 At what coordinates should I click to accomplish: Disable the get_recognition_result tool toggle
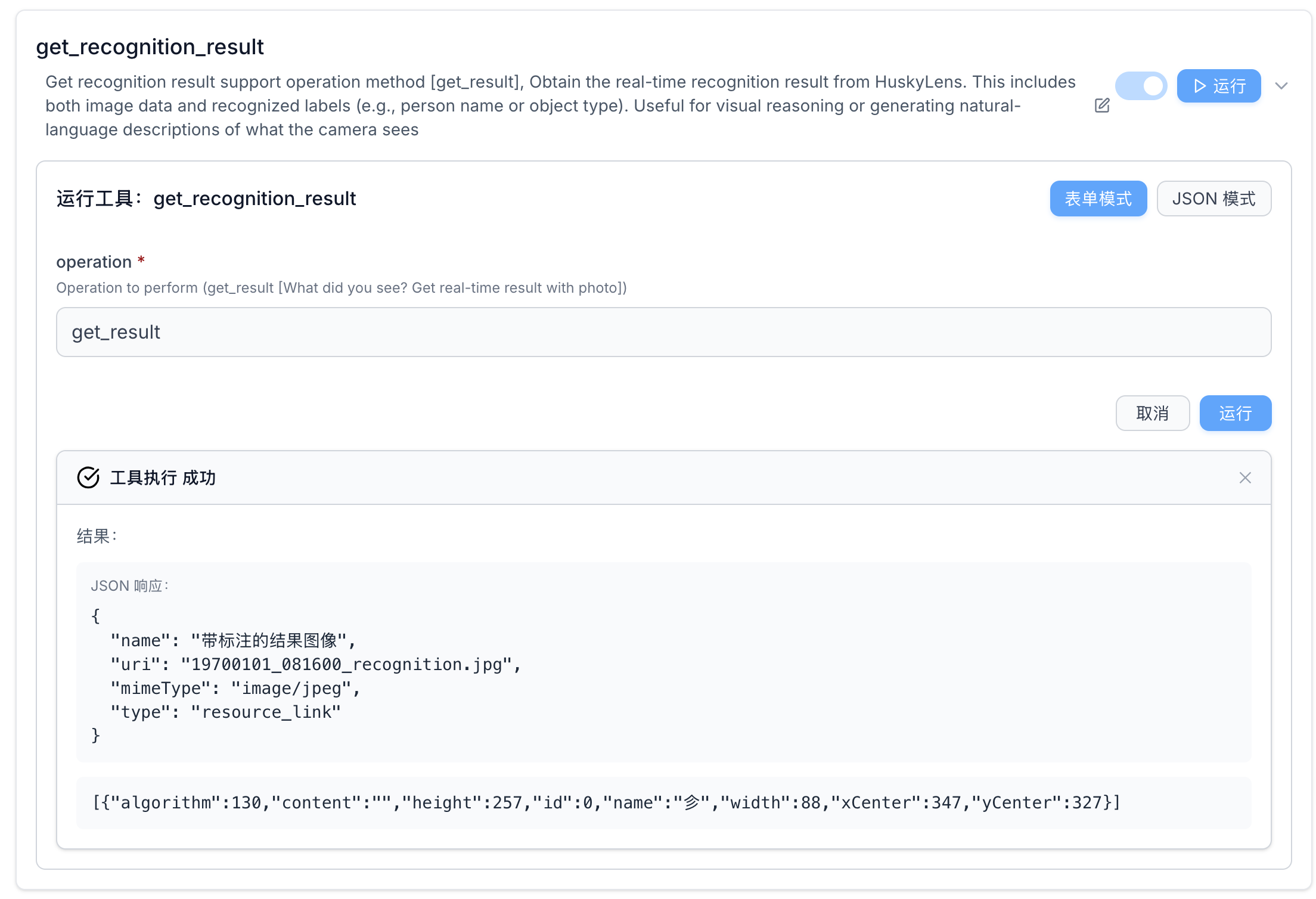pos(1141,86)
